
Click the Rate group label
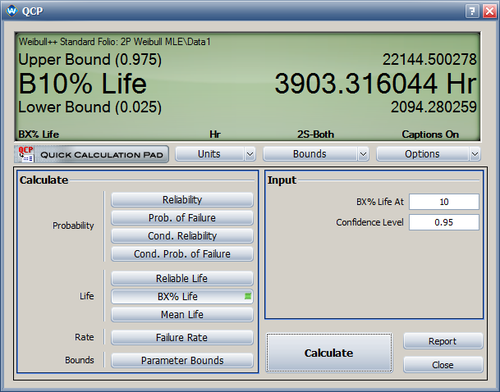point(84,337)
